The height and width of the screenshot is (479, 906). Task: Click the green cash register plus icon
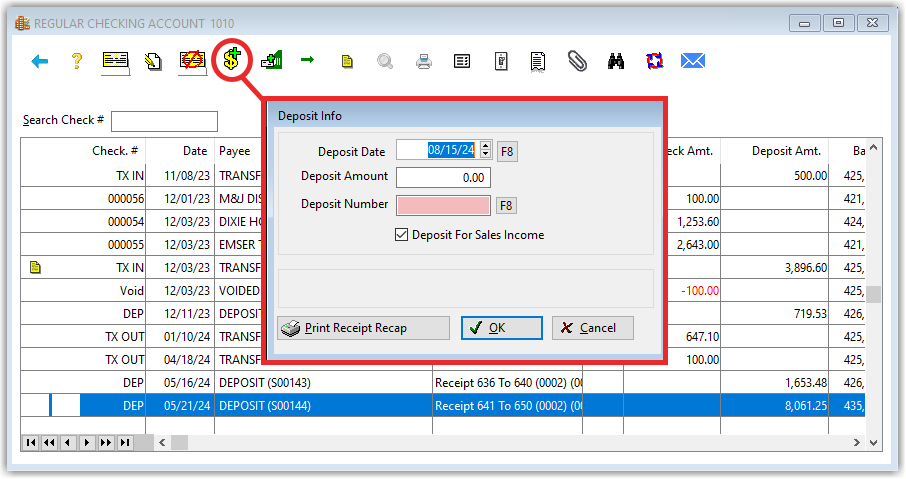271,60
